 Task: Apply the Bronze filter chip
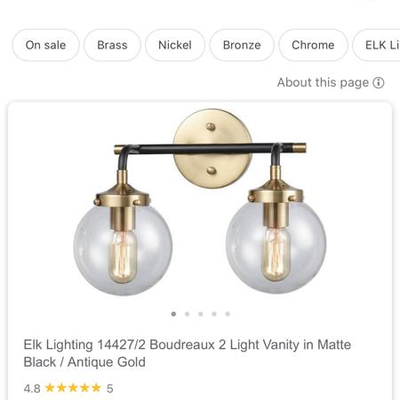(x=242, y=45)
